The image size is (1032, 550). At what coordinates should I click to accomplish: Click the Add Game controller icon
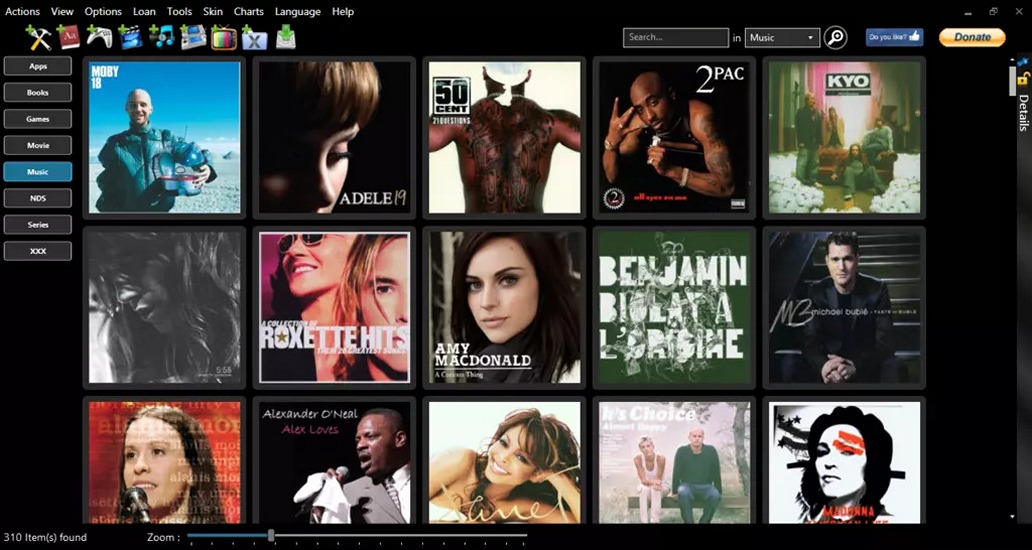(99, 36)
